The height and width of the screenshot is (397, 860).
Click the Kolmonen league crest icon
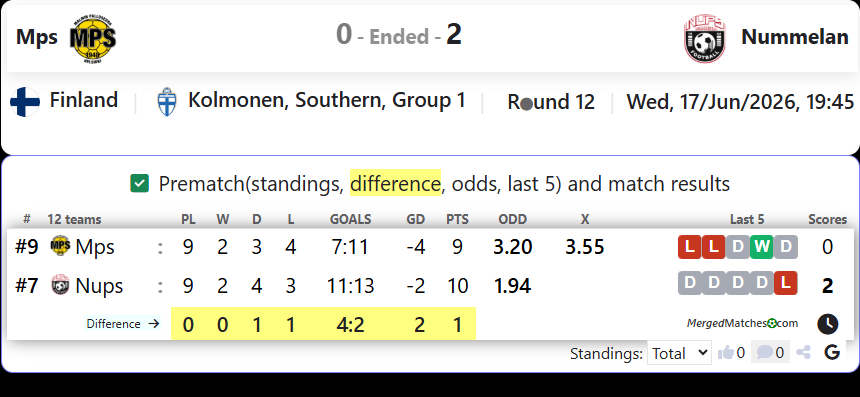click(167, 102)
